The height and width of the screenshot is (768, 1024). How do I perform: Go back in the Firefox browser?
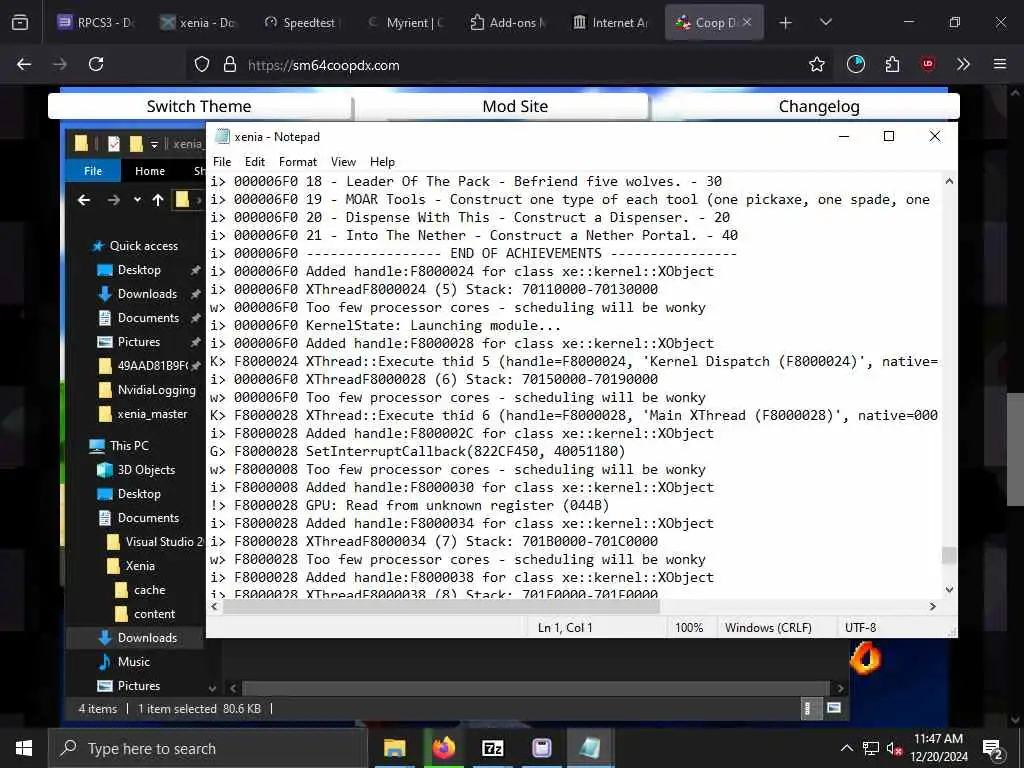(x=24, y=64)
